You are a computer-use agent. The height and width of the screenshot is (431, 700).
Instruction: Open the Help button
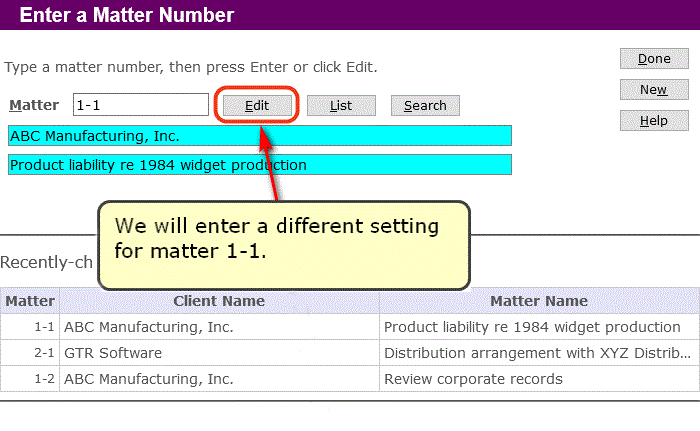pos(654,121)
